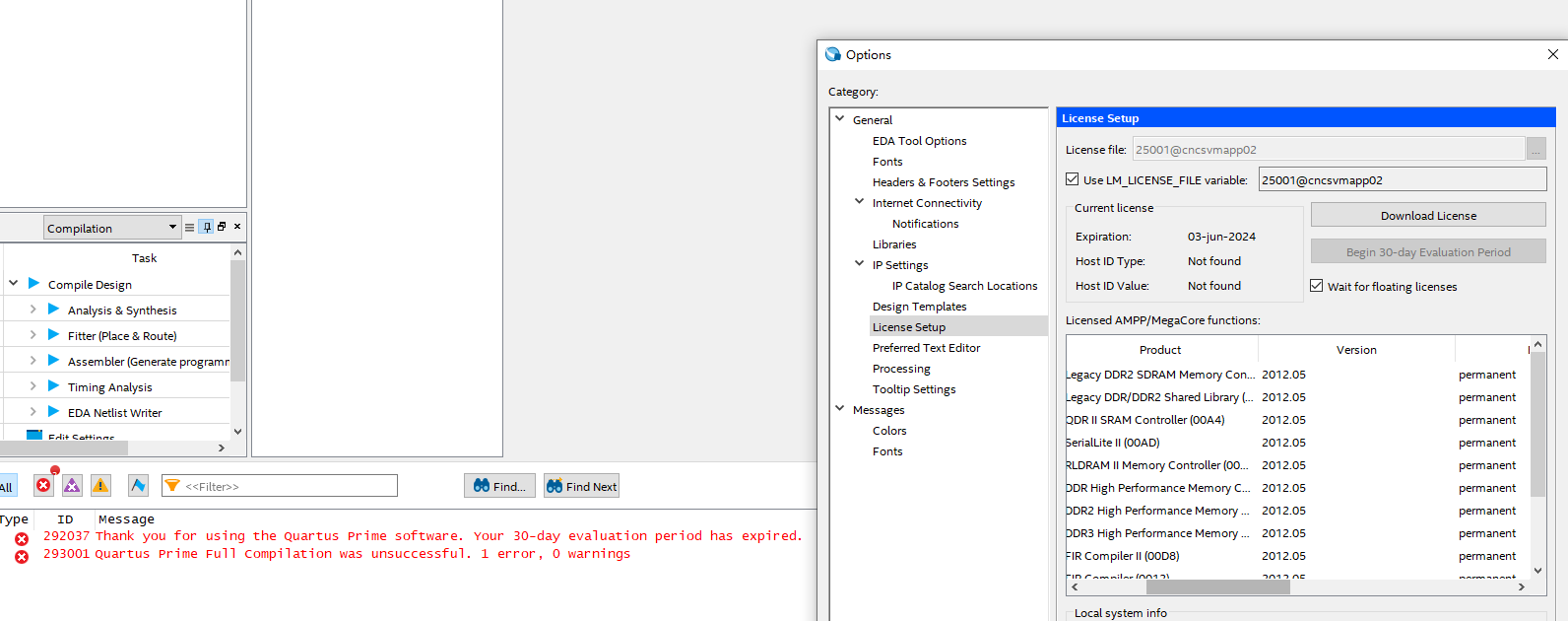
Task: Run Analysis & Synthesis play icon
Action: pyautogui.click(x=54, y=310)
